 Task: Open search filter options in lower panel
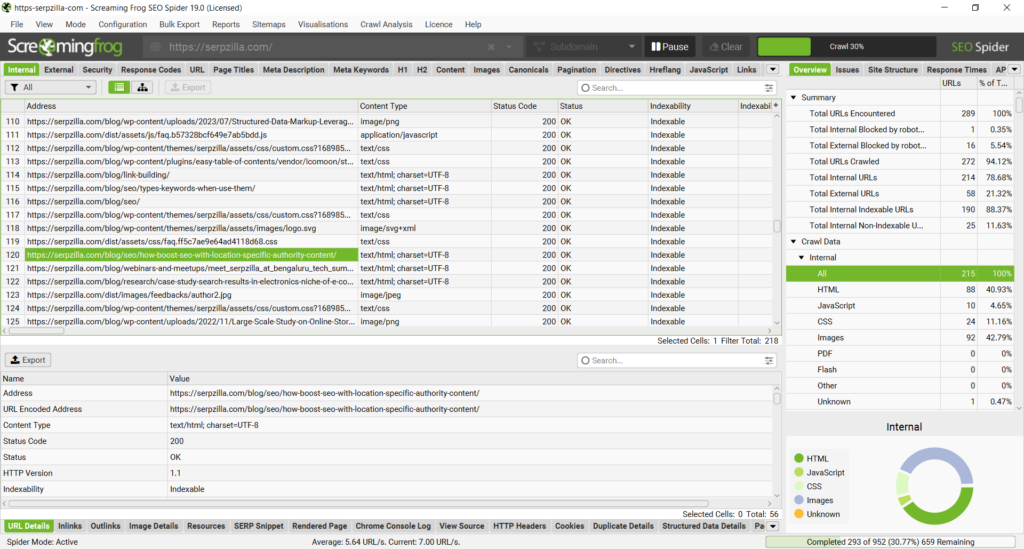(x=769, y=360)
